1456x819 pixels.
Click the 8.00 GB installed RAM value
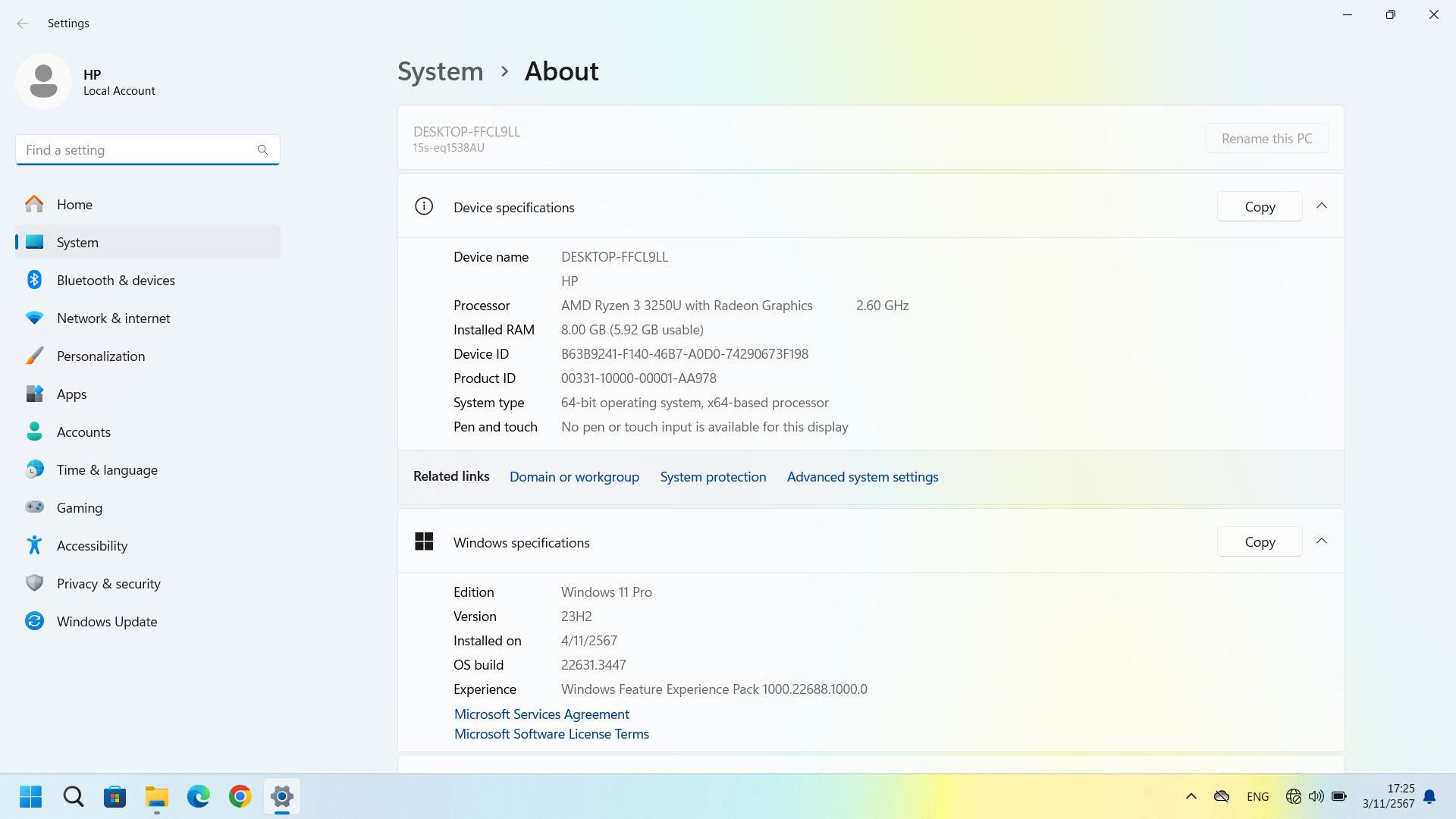click(632, 330)
